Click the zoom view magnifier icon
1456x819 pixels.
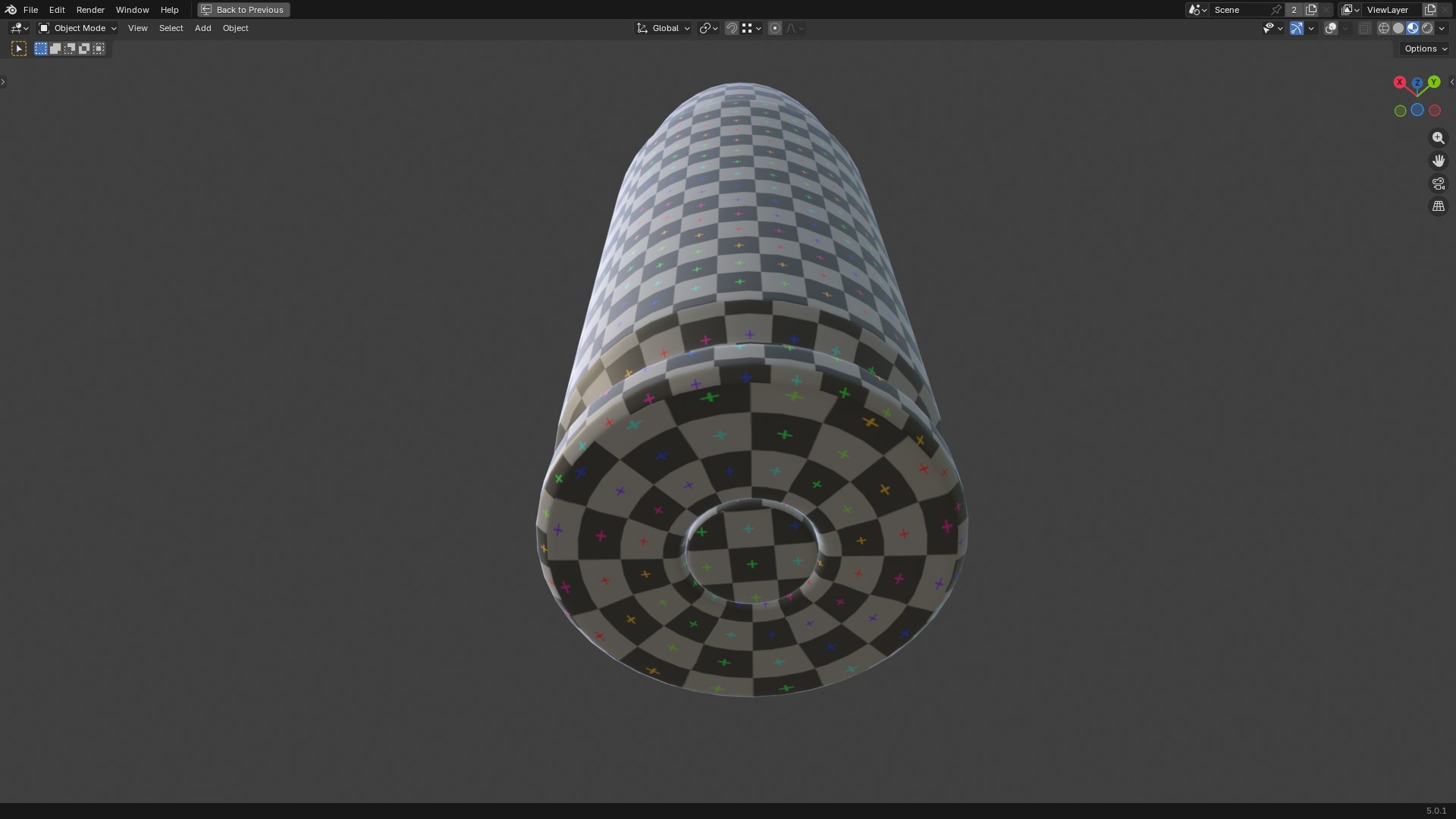(1438, 138)
